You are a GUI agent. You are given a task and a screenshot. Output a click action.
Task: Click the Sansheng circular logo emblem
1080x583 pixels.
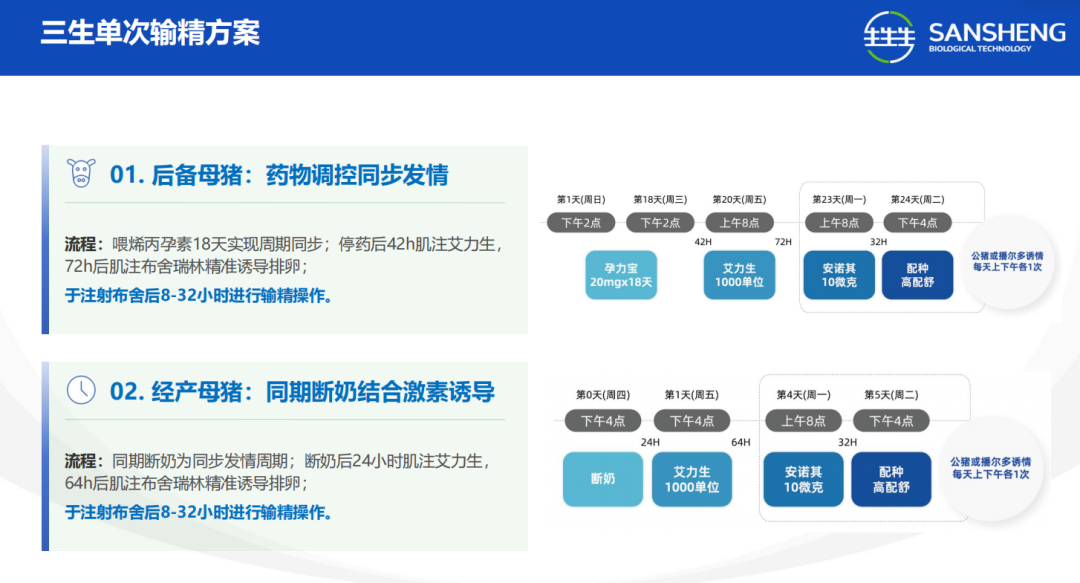coord(889,37)
